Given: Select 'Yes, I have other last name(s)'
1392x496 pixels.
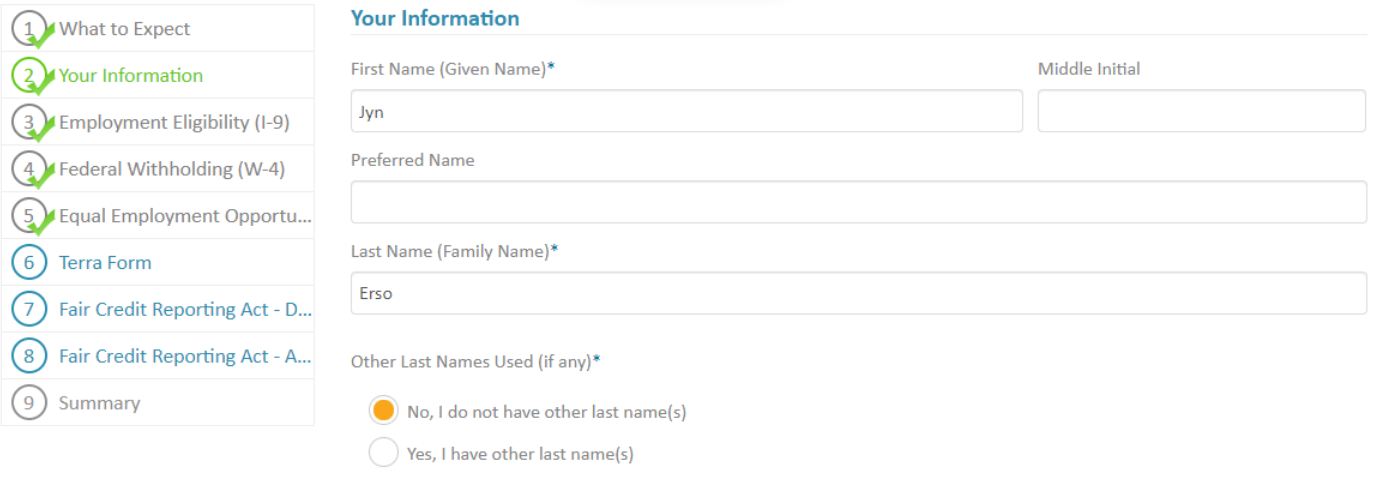Looking at the screenshot, I should [383, 453].
